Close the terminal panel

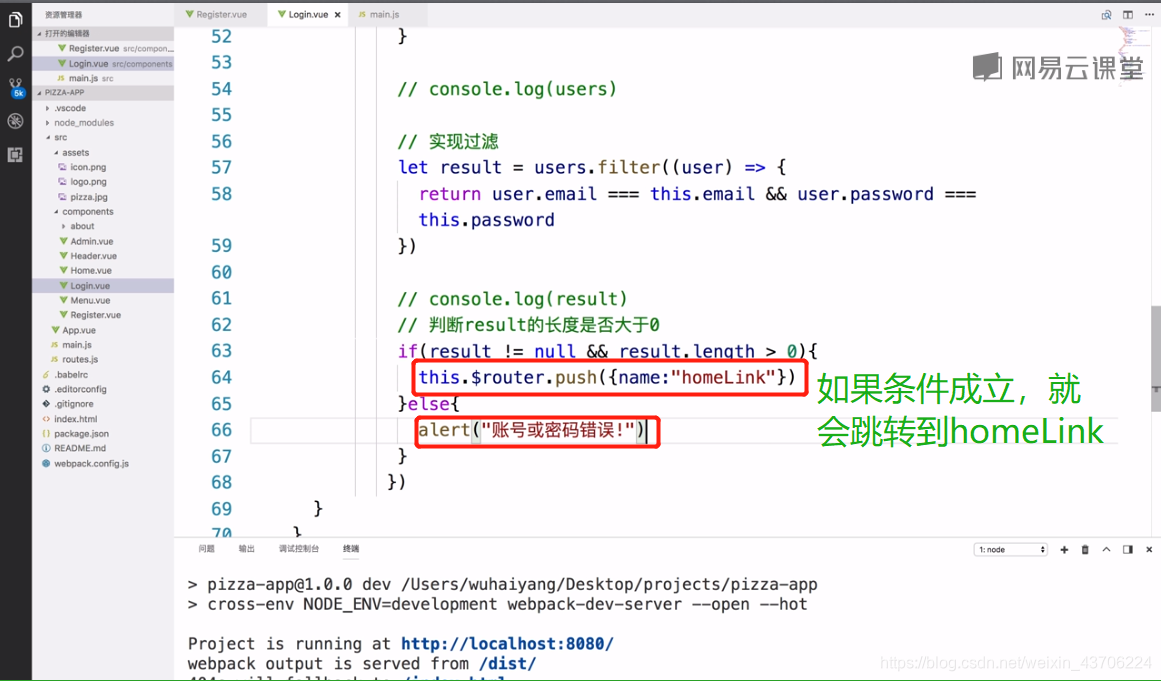pos(1149,549)
